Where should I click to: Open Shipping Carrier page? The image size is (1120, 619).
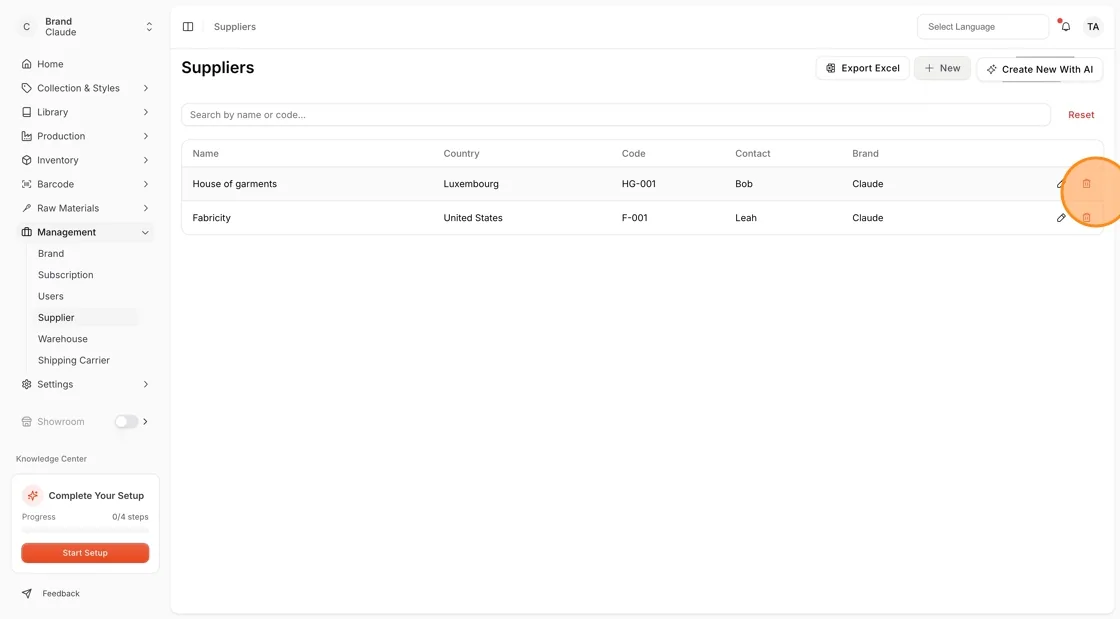[74, 361]
